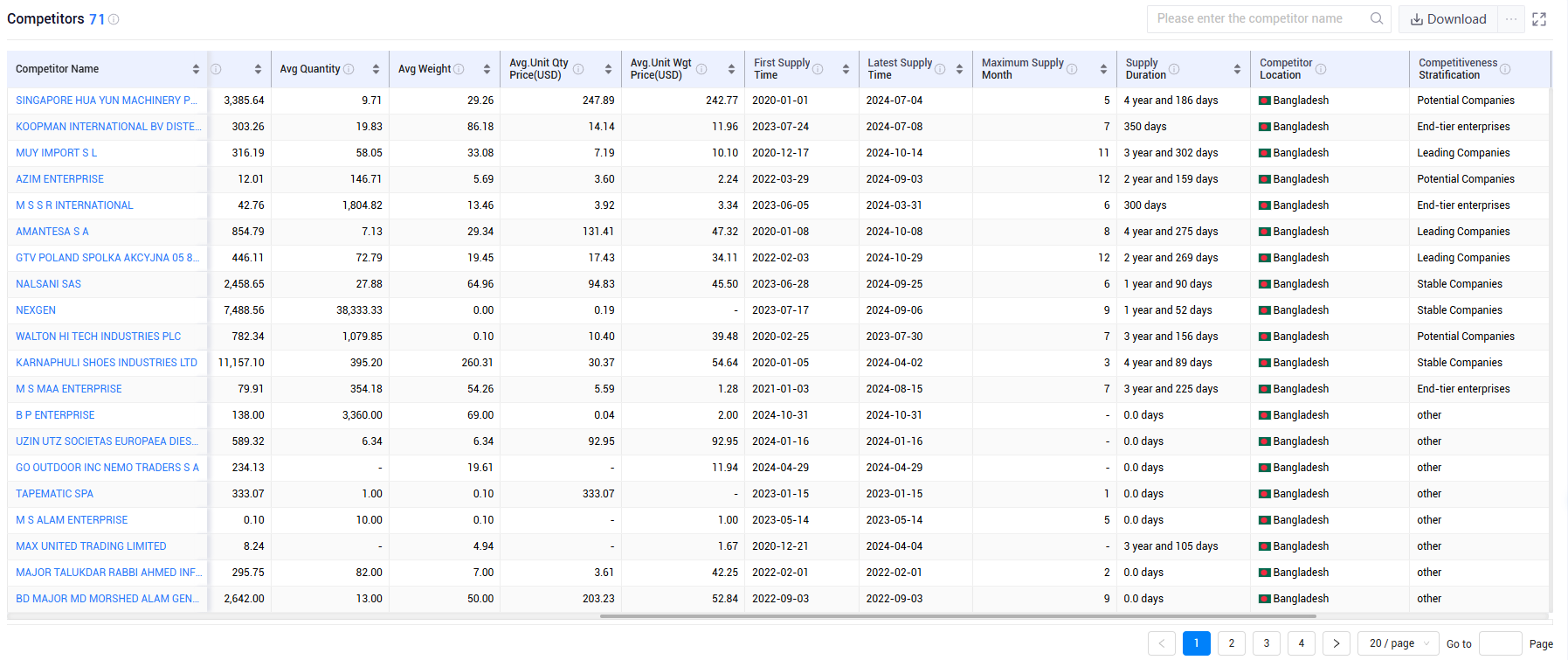Open MAX UNITED TRADING LIMITED link
This screenshot has height=660, width=1568.
[91, 546]
